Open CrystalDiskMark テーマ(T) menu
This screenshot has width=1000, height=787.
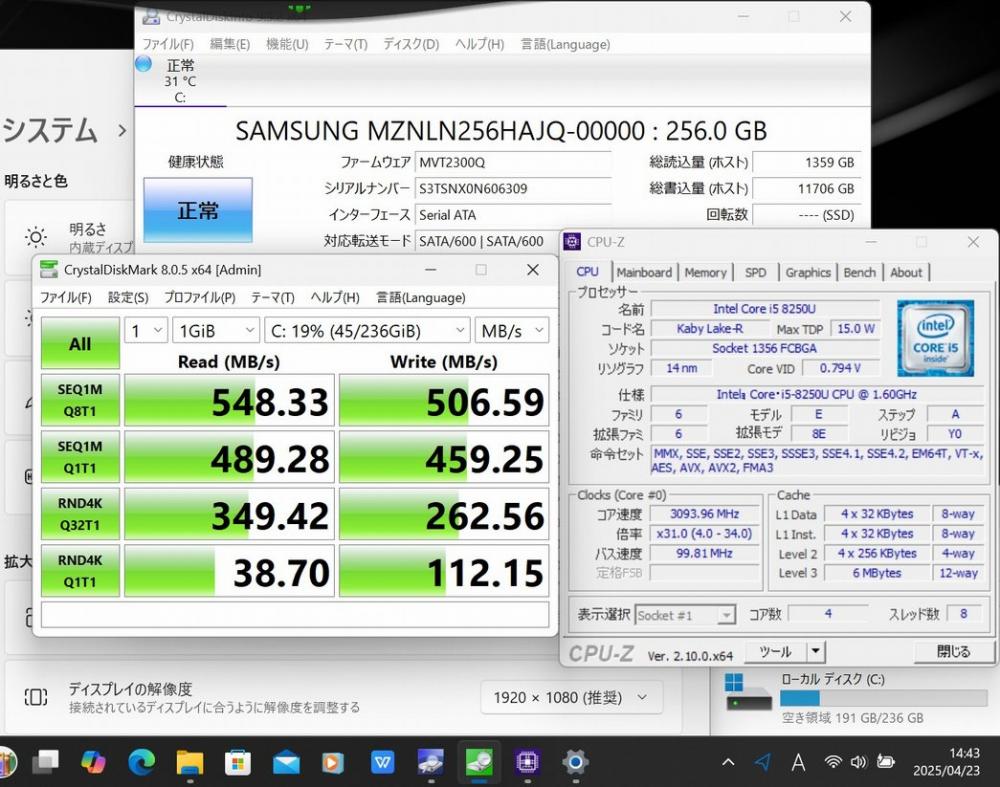[272, 298]
